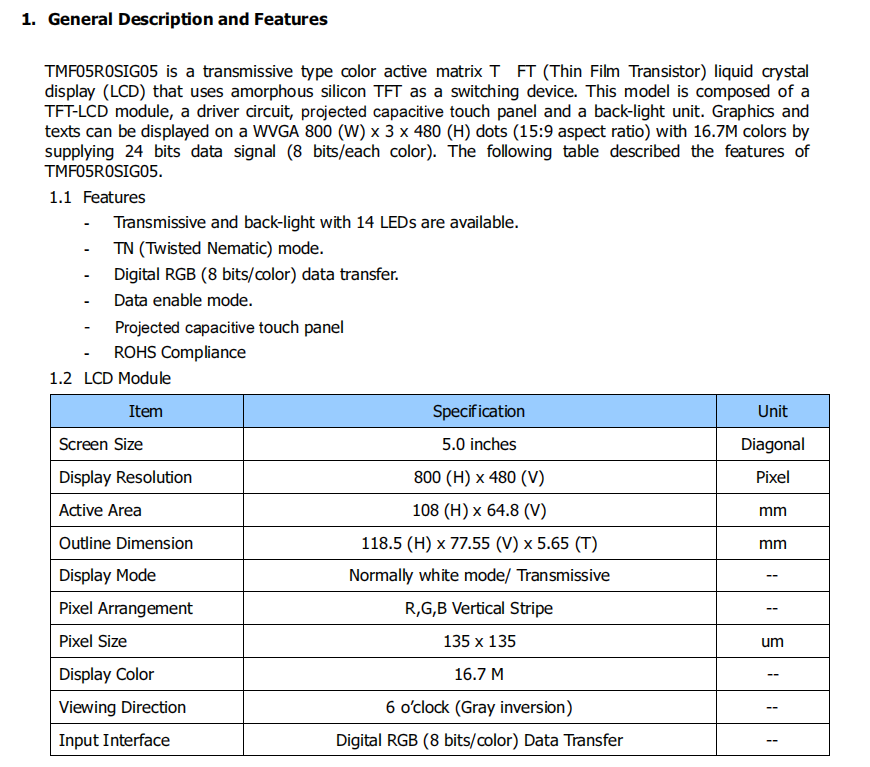Click "6 o'clock (Gray inversion)" value

point(479,708)
